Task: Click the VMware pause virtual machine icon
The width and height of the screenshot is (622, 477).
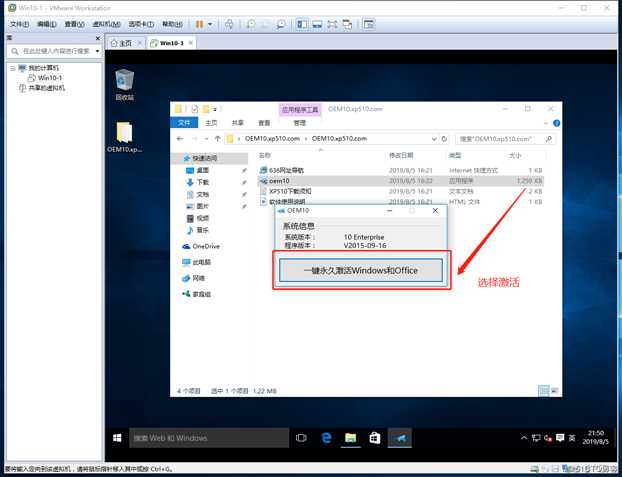Action: 199,25
